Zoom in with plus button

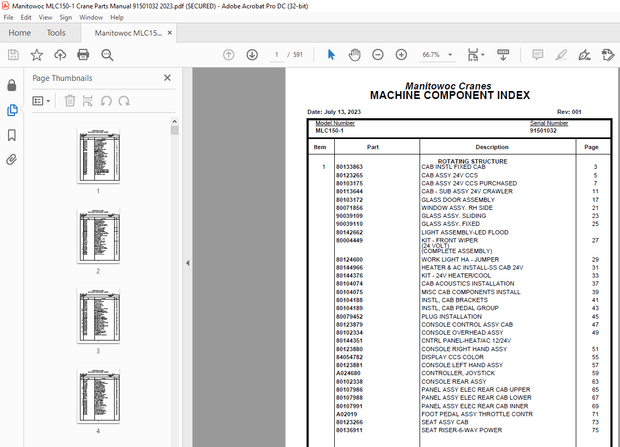(401, 55)
